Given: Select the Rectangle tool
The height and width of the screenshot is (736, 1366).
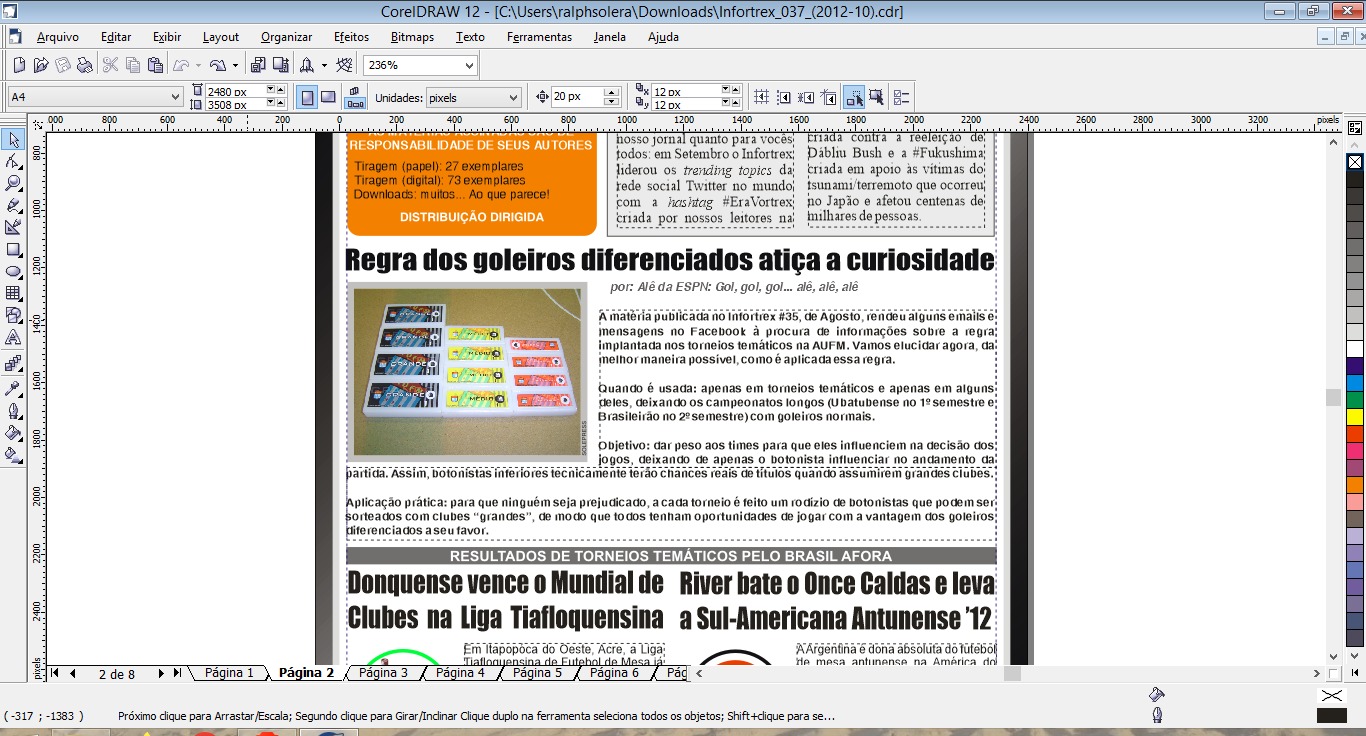Looking at the screenshot, I should (13, 250).
